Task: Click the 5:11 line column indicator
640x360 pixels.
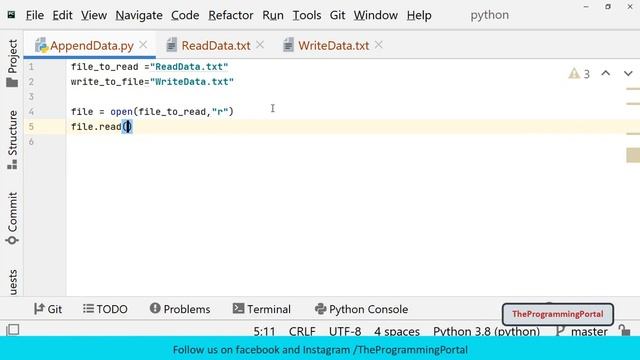Action: click(x=264, y=331)
